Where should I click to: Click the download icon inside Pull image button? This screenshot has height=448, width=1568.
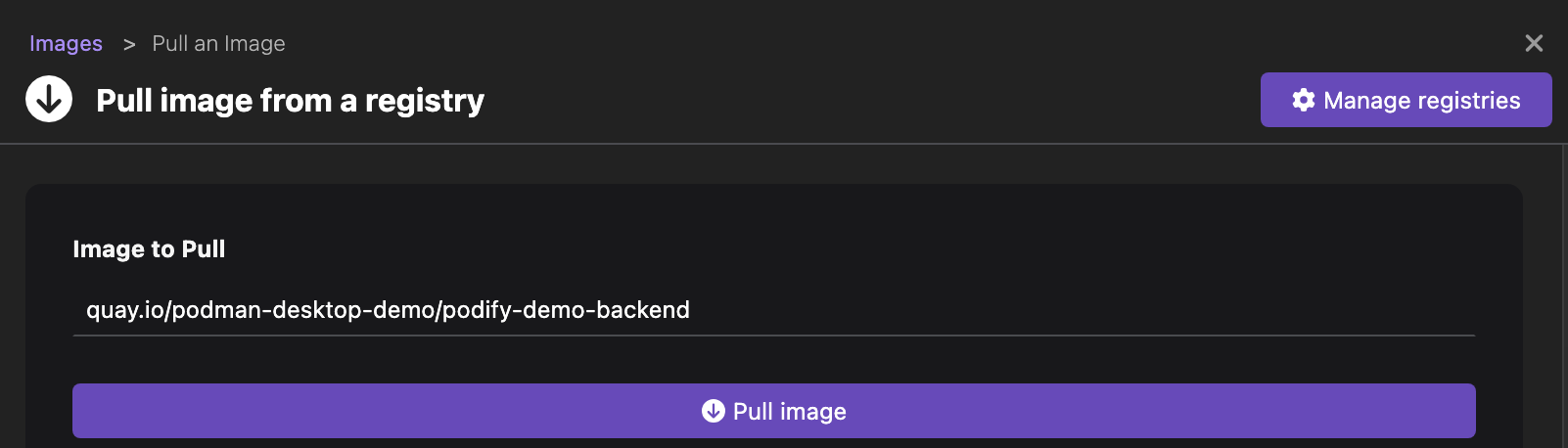click(x=714, y=411)
